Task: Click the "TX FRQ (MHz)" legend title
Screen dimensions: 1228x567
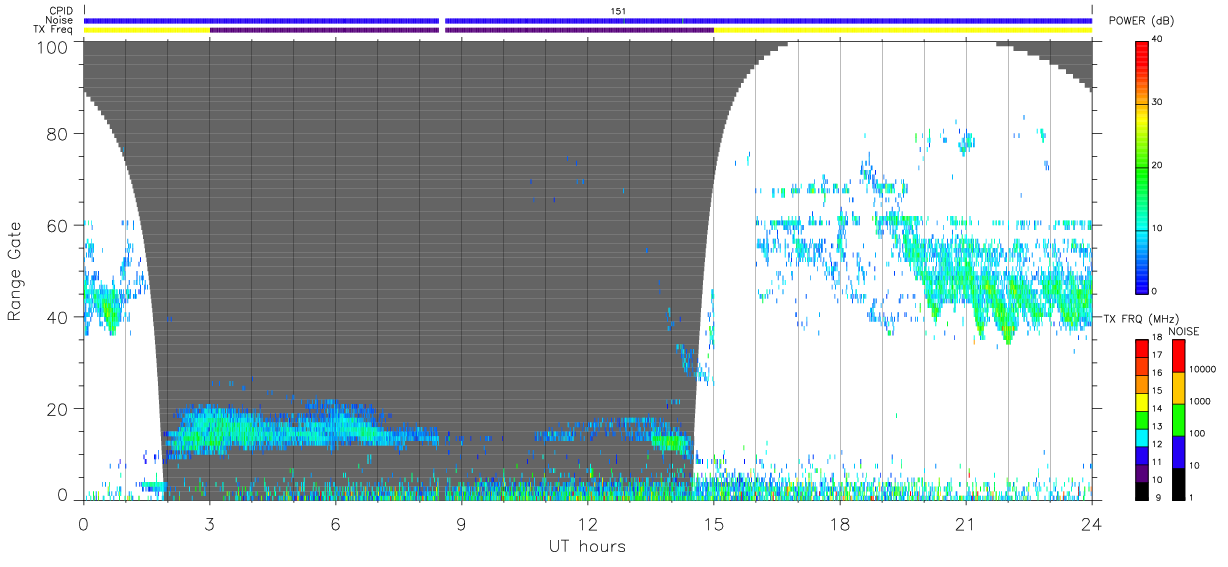Action: [1139, 318]
